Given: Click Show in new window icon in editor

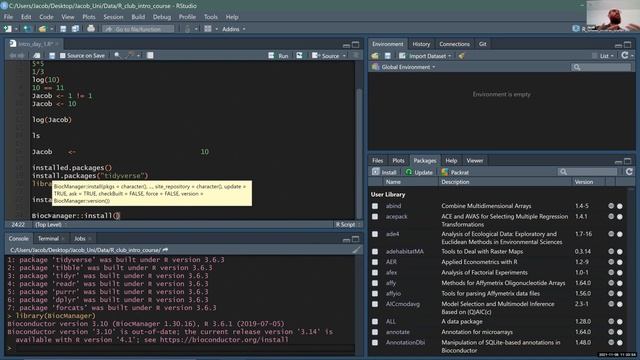Looking at the screenshot, I should point(37,55).
